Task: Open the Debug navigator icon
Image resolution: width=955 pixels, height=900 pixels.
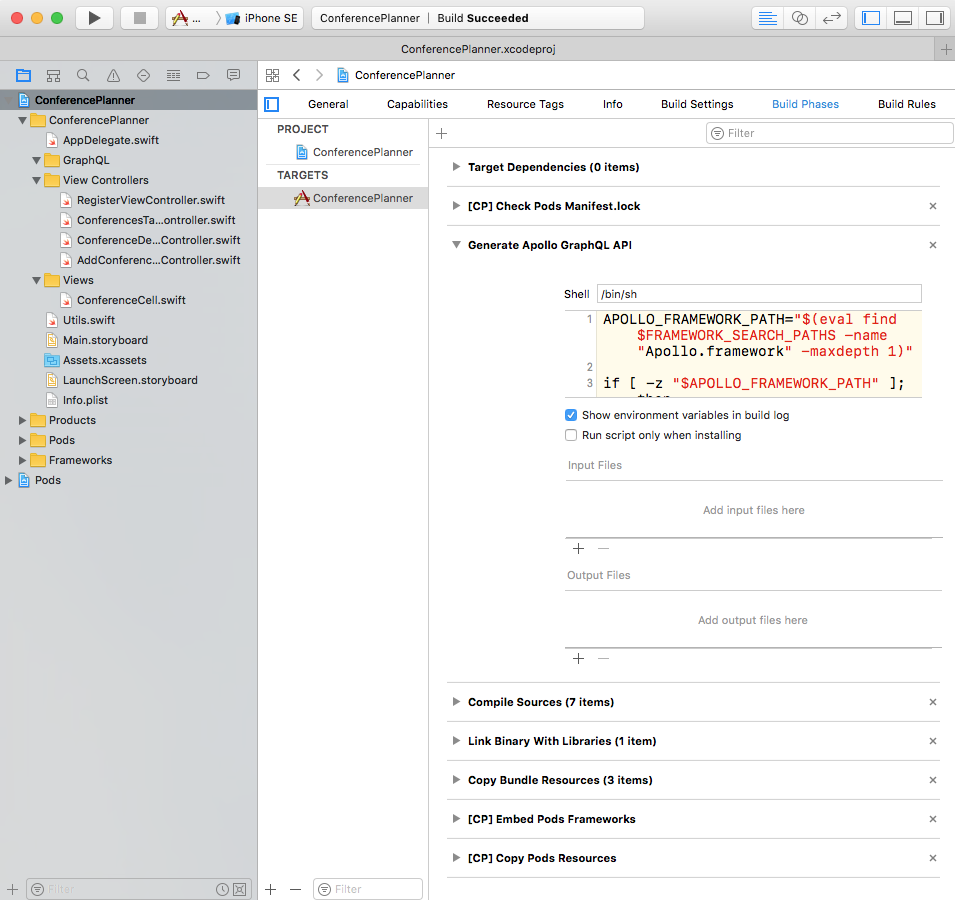Action: coord(174,76)
